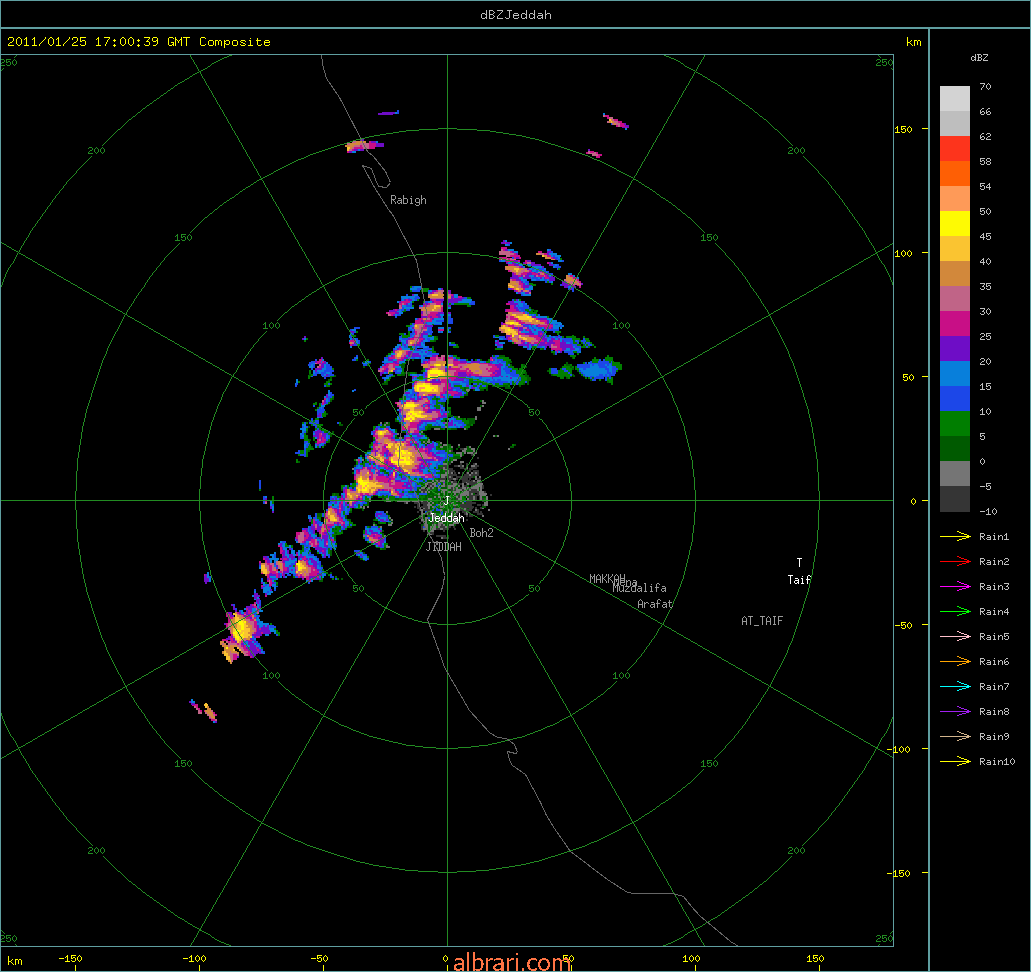
Task: Click the Boh2 map label
Action: pos(481,533)
